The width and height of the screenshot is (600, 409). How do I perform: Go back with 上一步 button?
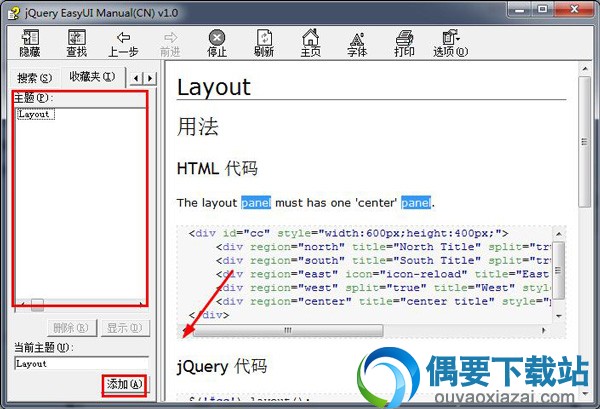[x=123, y=43]
